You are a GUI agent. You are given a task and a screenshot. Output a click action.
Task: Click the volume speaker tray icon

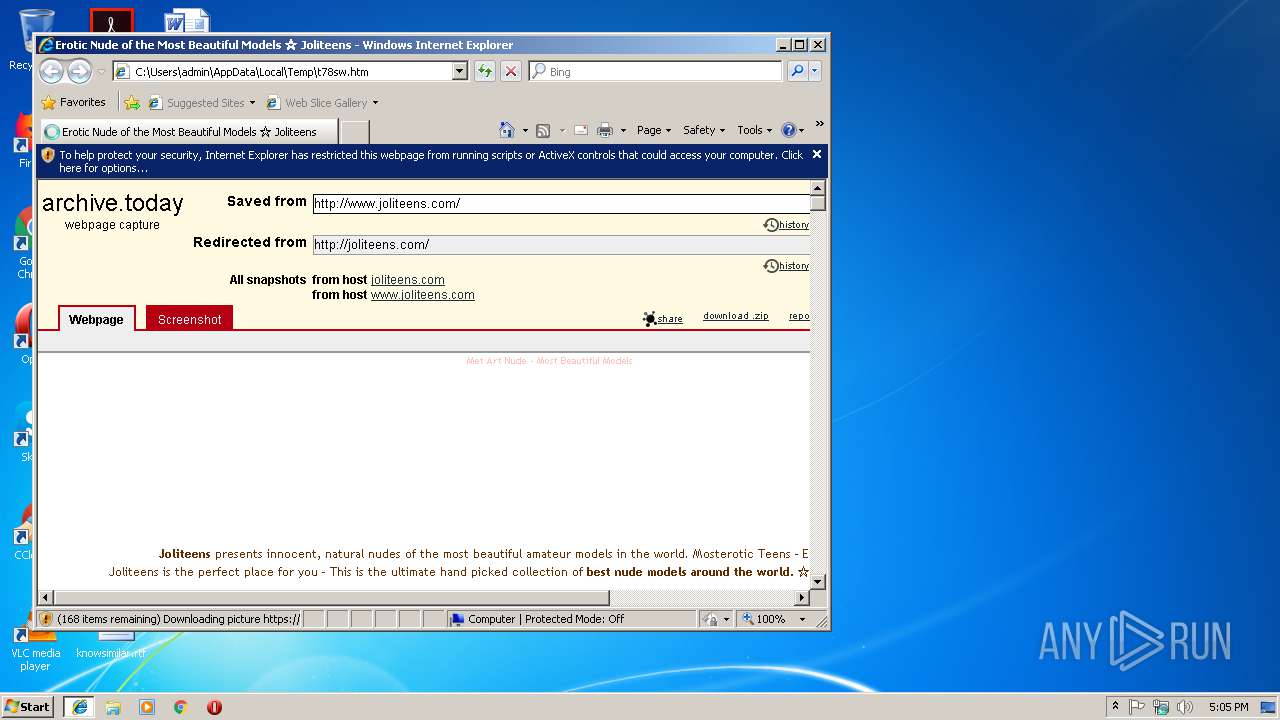tap(1185, 706)
